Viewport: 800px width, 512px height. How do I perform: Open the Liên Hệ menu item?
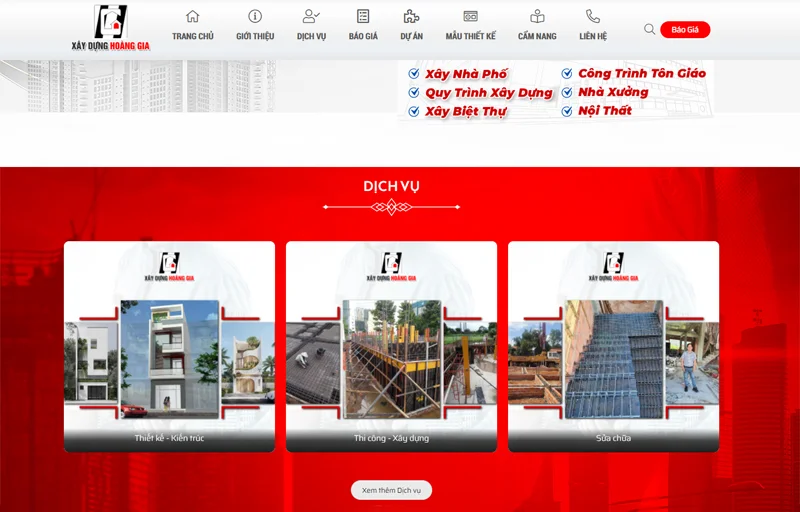click(x=593, y=36)
